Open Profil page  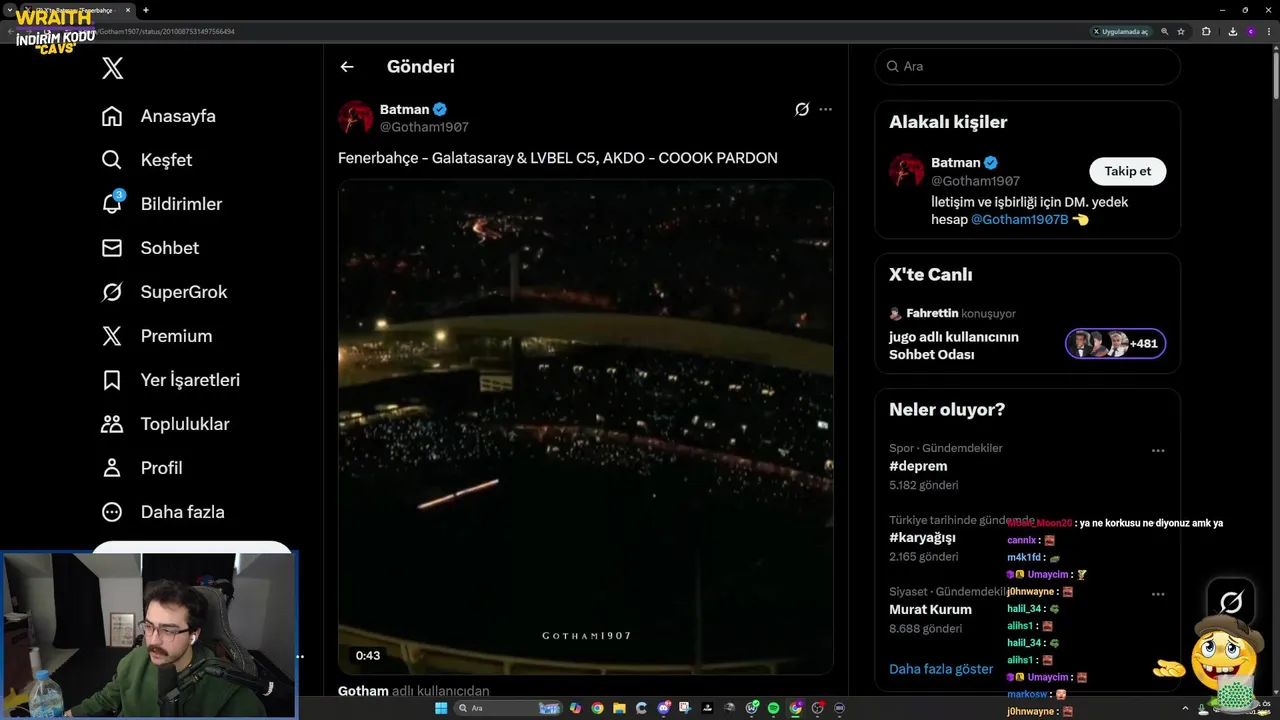pyautogui.click(x=142, y=468)
